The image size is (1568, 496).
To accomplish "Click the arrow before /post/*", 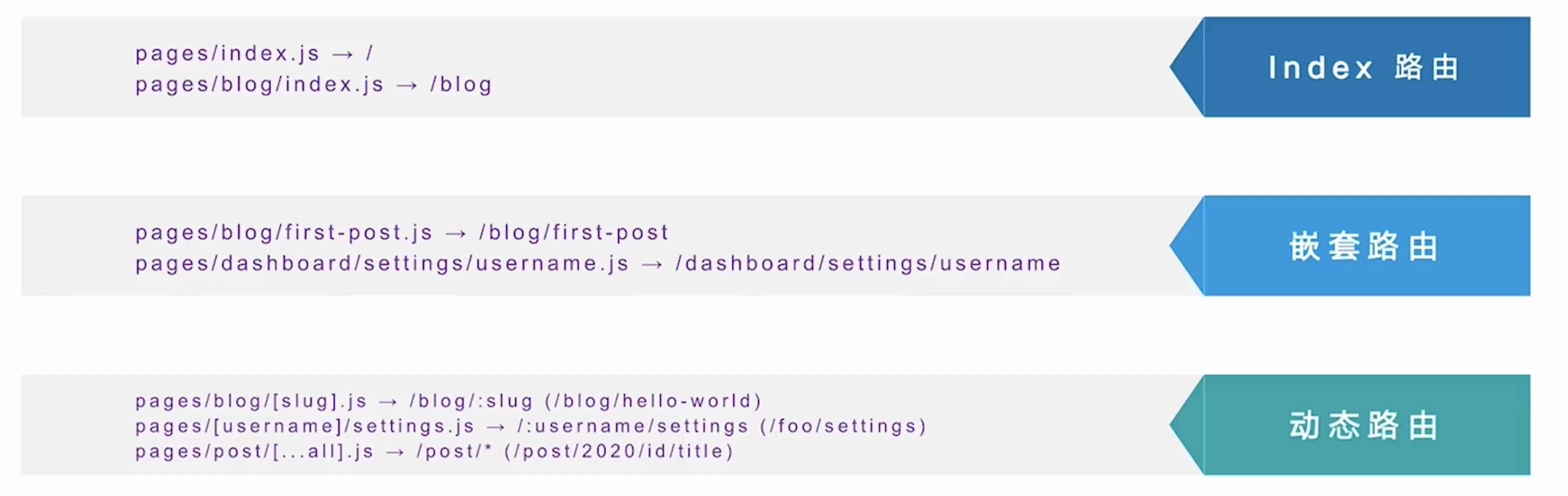I will 395,453.
